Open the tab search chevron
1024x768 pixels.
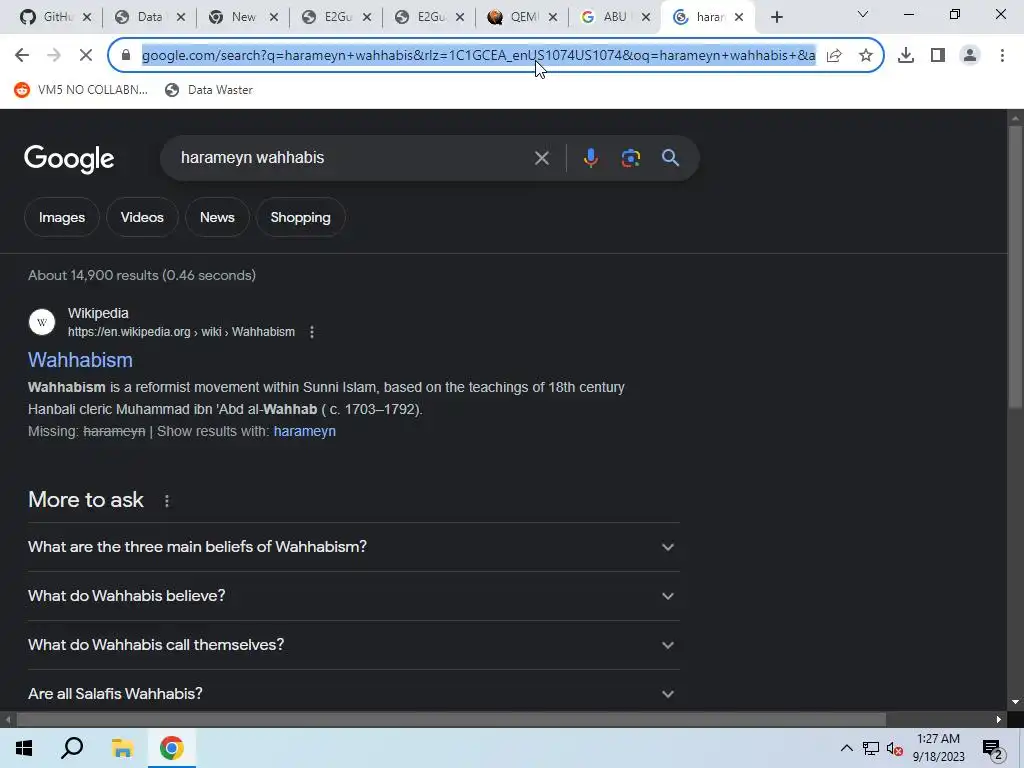tap(863, 14)
